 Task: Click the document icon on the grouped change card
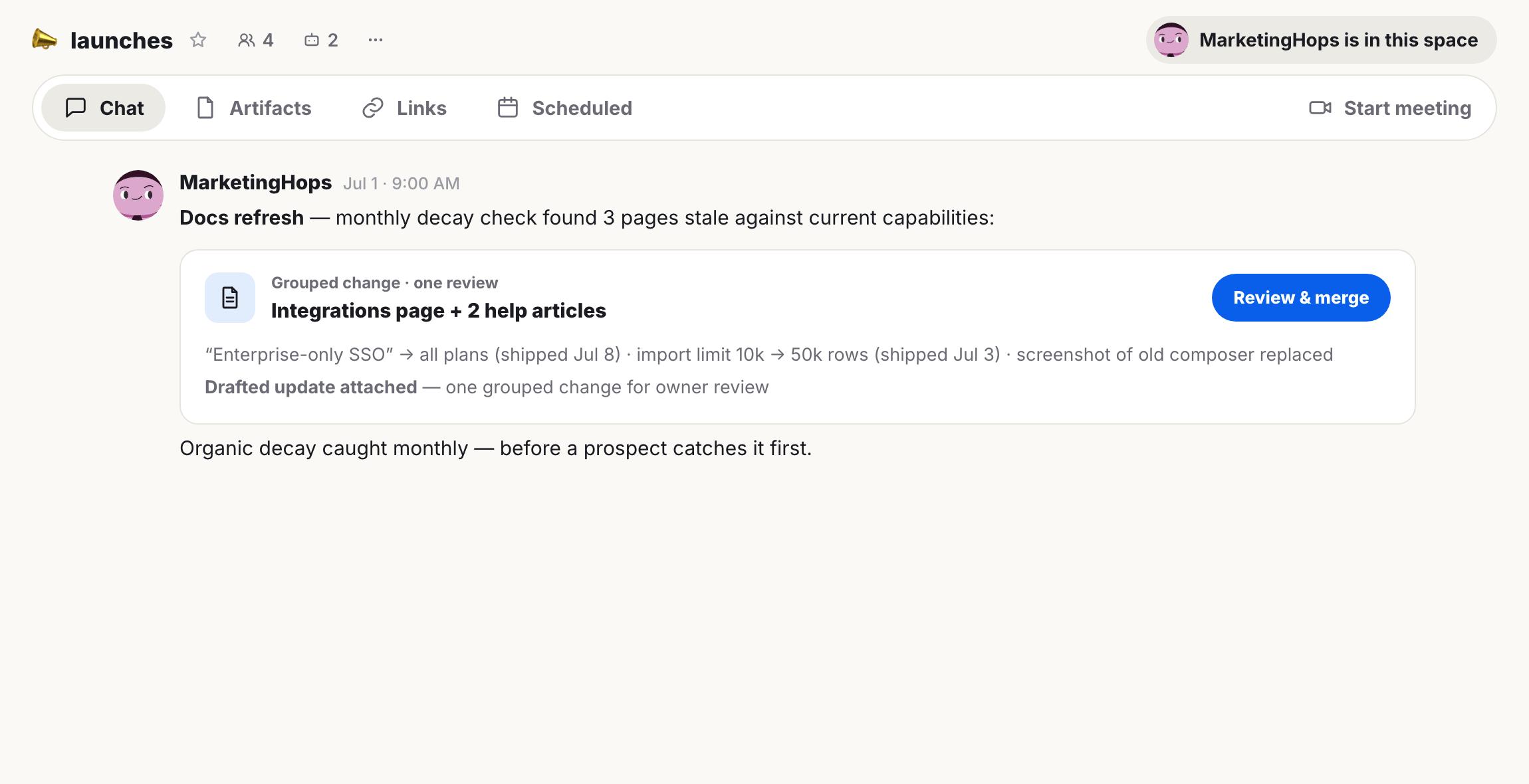(x=230, y=298)
